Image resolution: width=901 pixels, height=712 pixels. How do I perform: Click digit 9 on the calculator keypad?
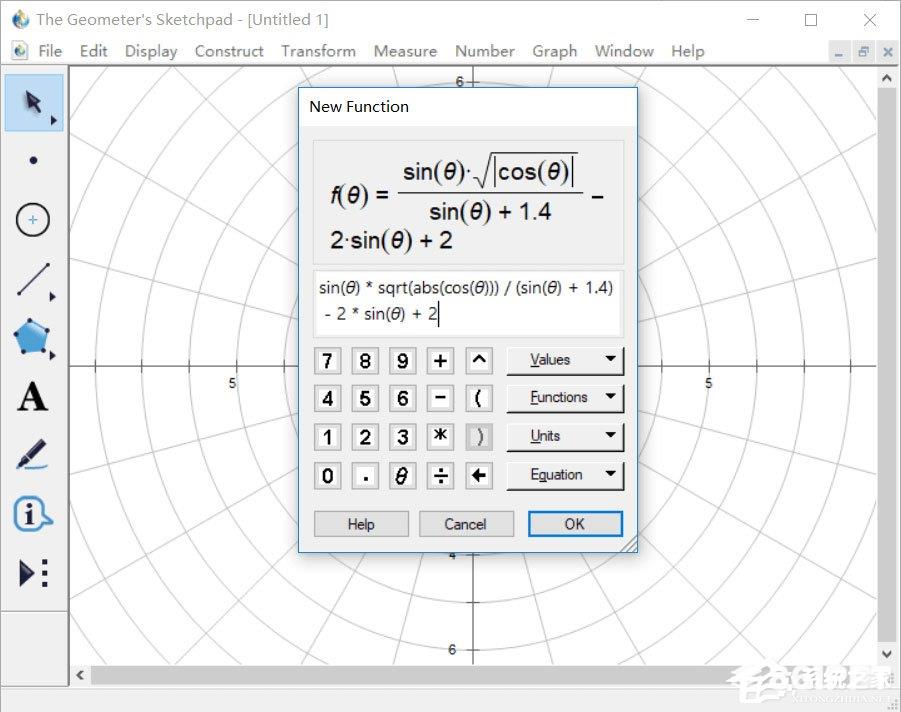[x=402, y=361]
